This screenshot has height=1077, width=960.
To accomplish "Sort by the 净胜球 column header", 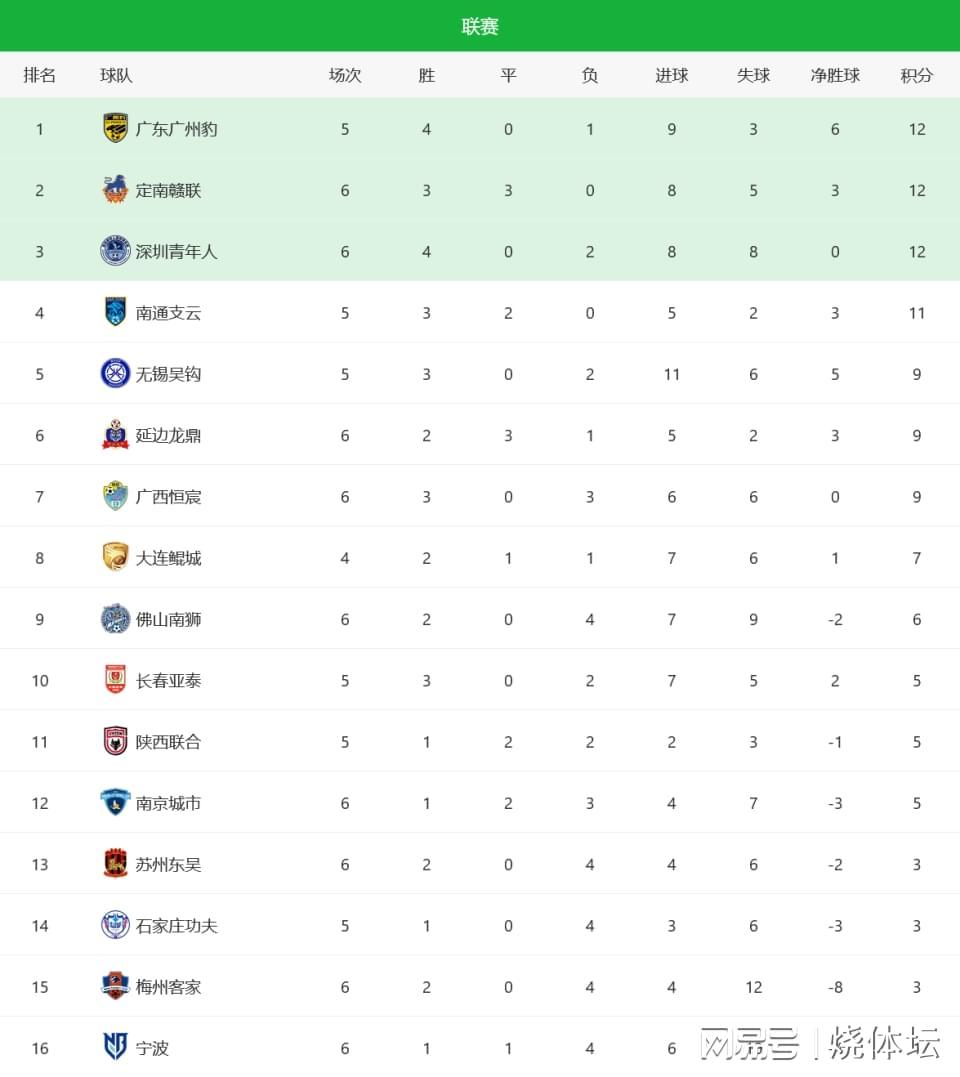I will 835,75.
